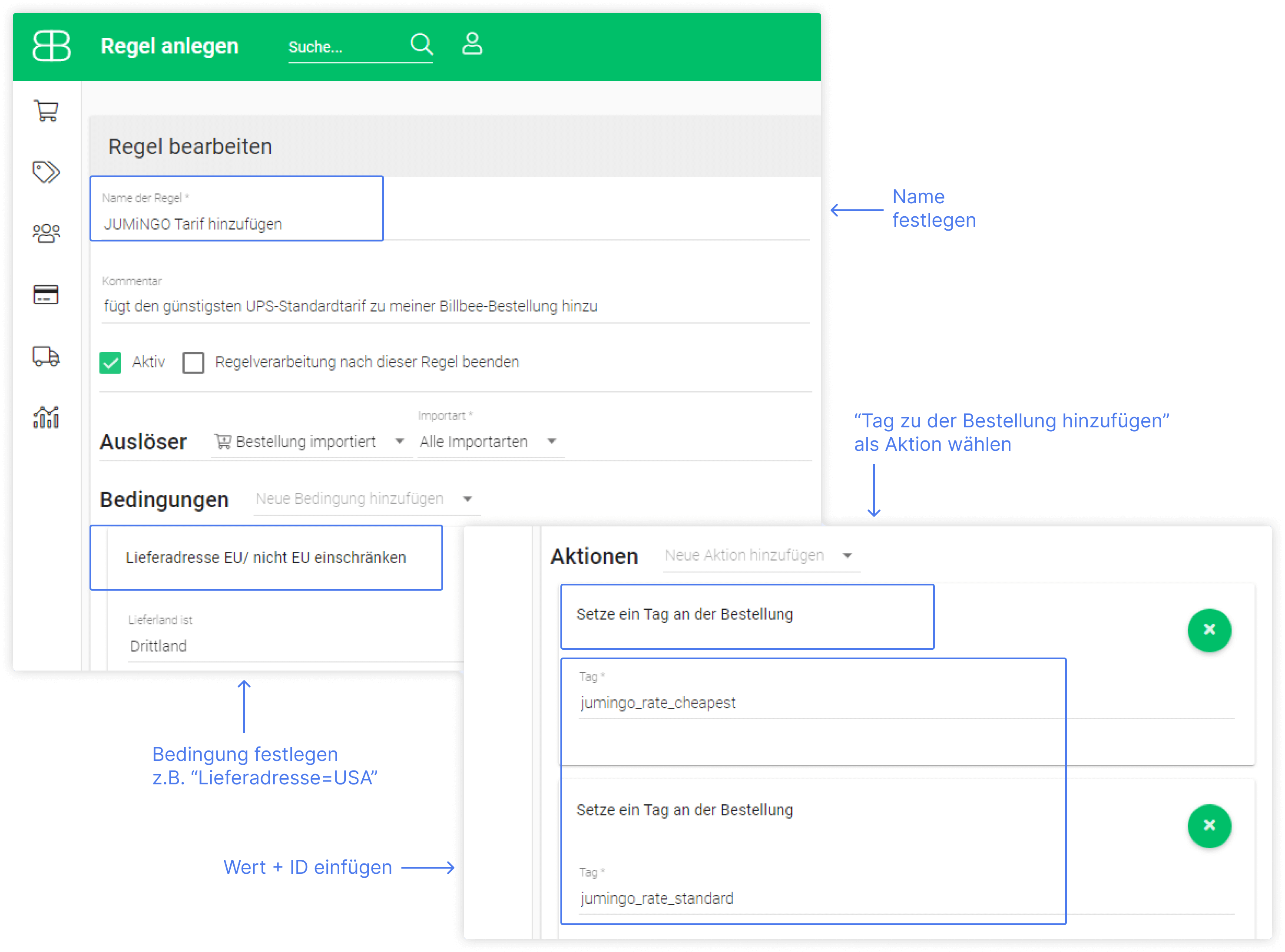Open shipping via delivery truck icon
1285x952 pixels.
point(46,356)
